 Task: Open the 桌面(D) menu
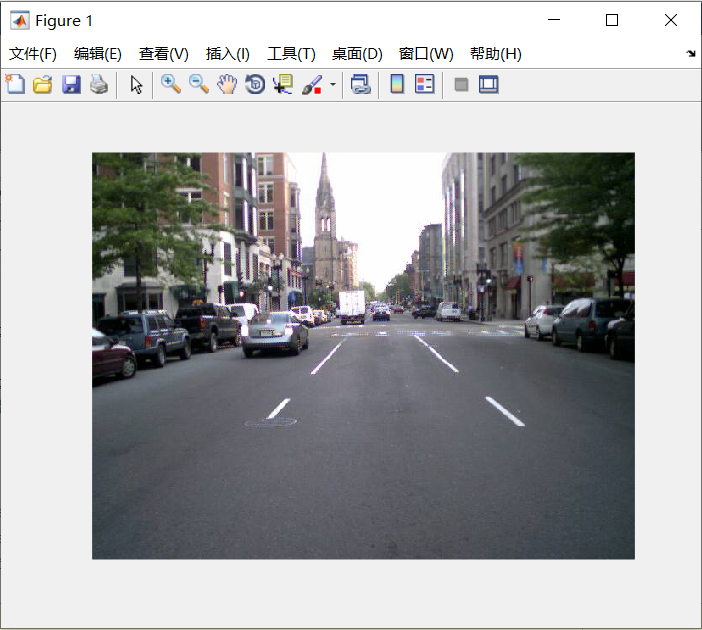tap(357, 54)
